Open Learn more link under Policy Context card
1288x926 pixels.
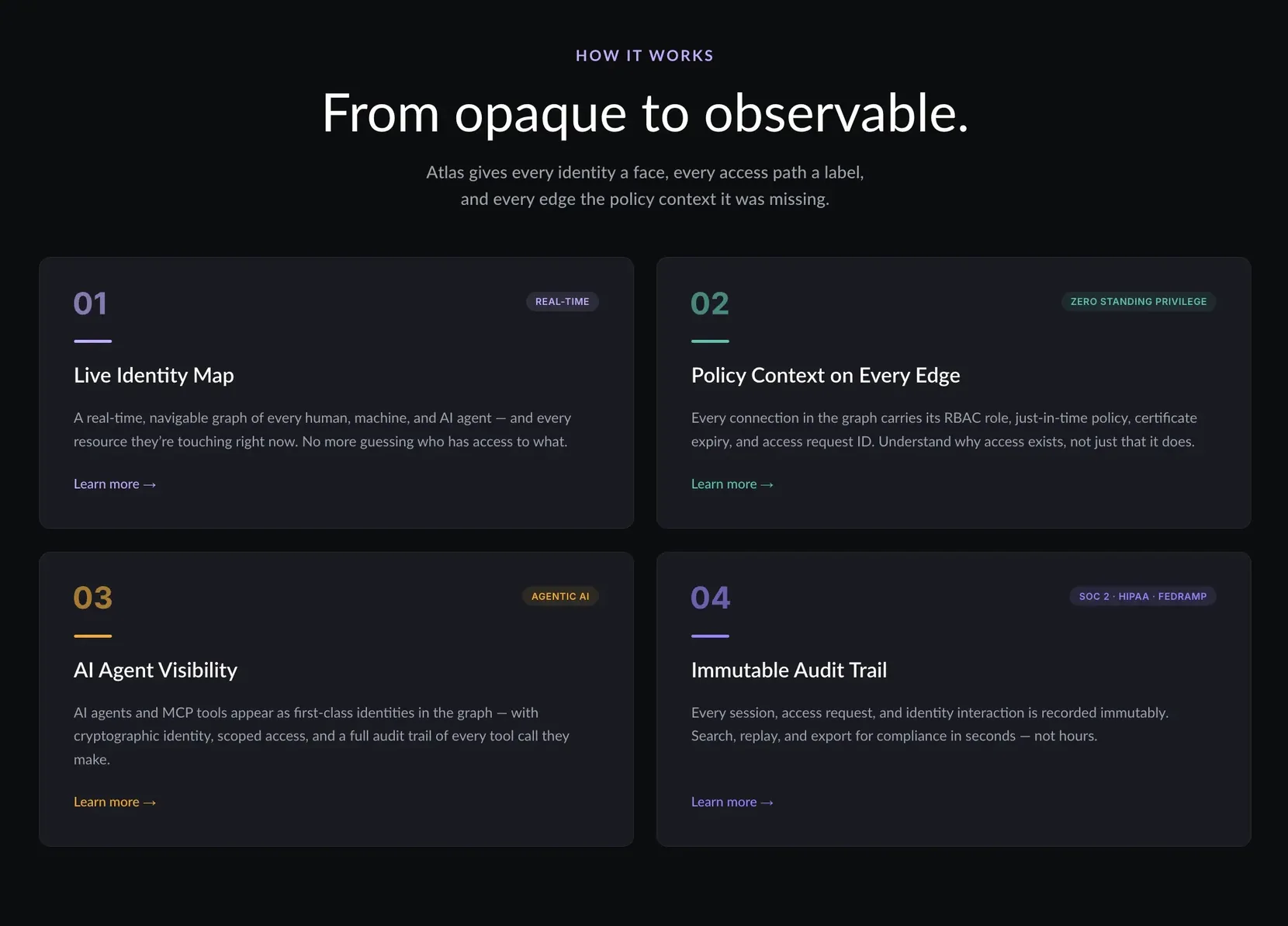click(x=732, y=484)
